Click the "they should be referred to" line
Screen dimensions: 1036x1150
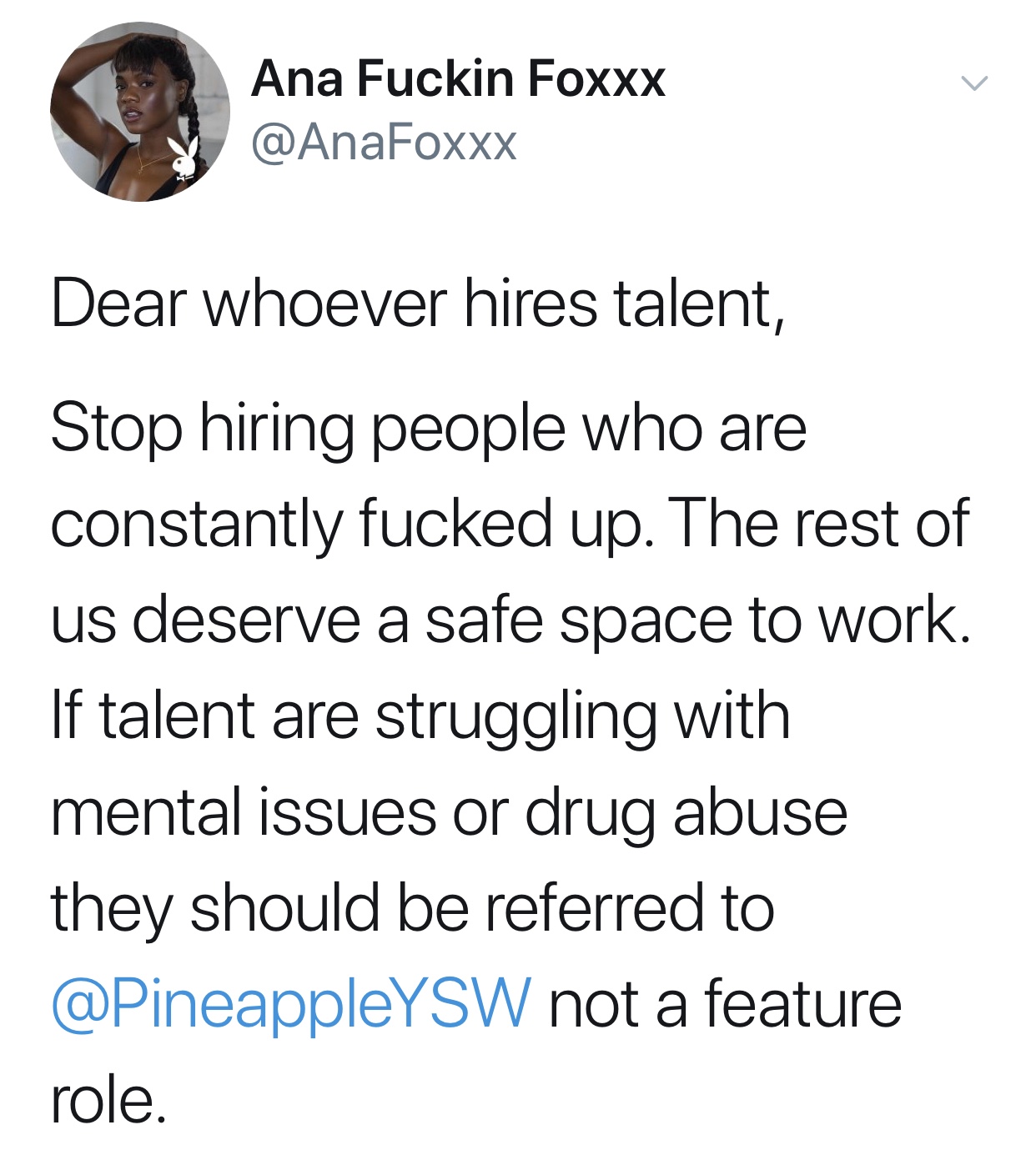pos(412,908)
